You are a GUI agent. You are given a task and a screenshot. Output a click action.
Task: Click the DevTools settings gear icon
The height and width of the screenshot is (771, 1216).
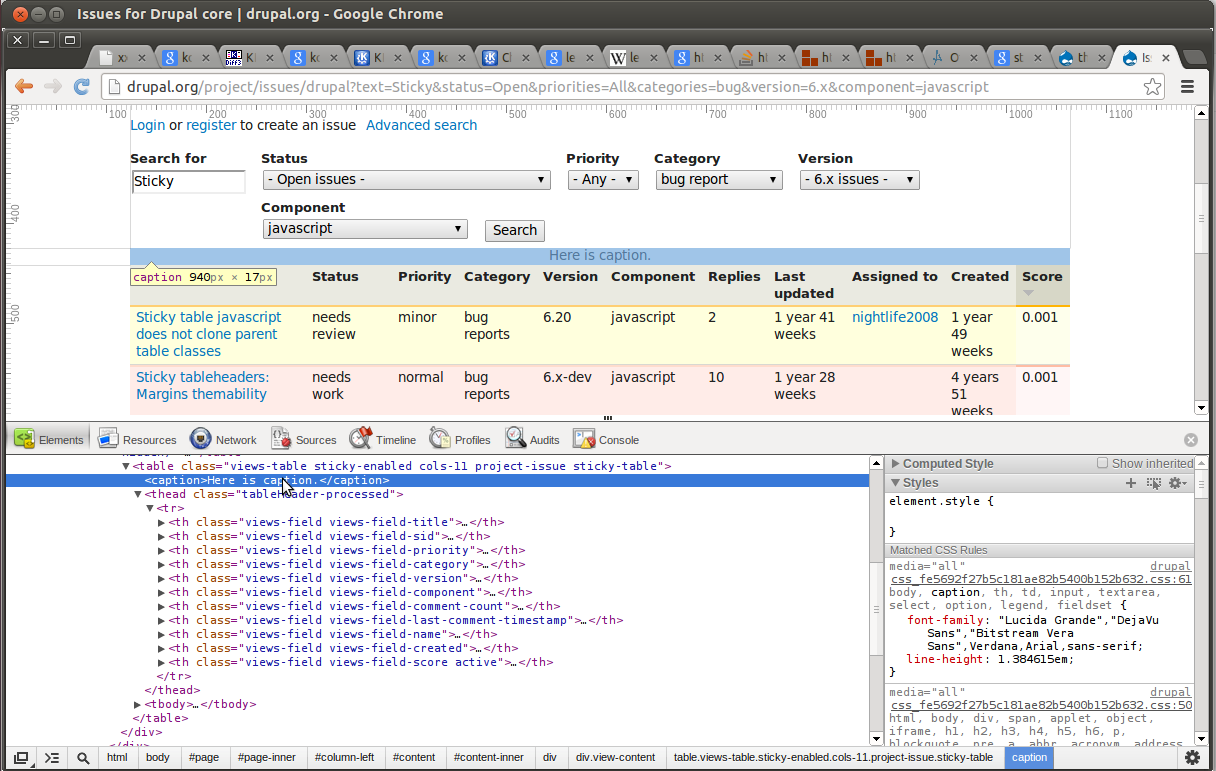[x=1192, y=758]
